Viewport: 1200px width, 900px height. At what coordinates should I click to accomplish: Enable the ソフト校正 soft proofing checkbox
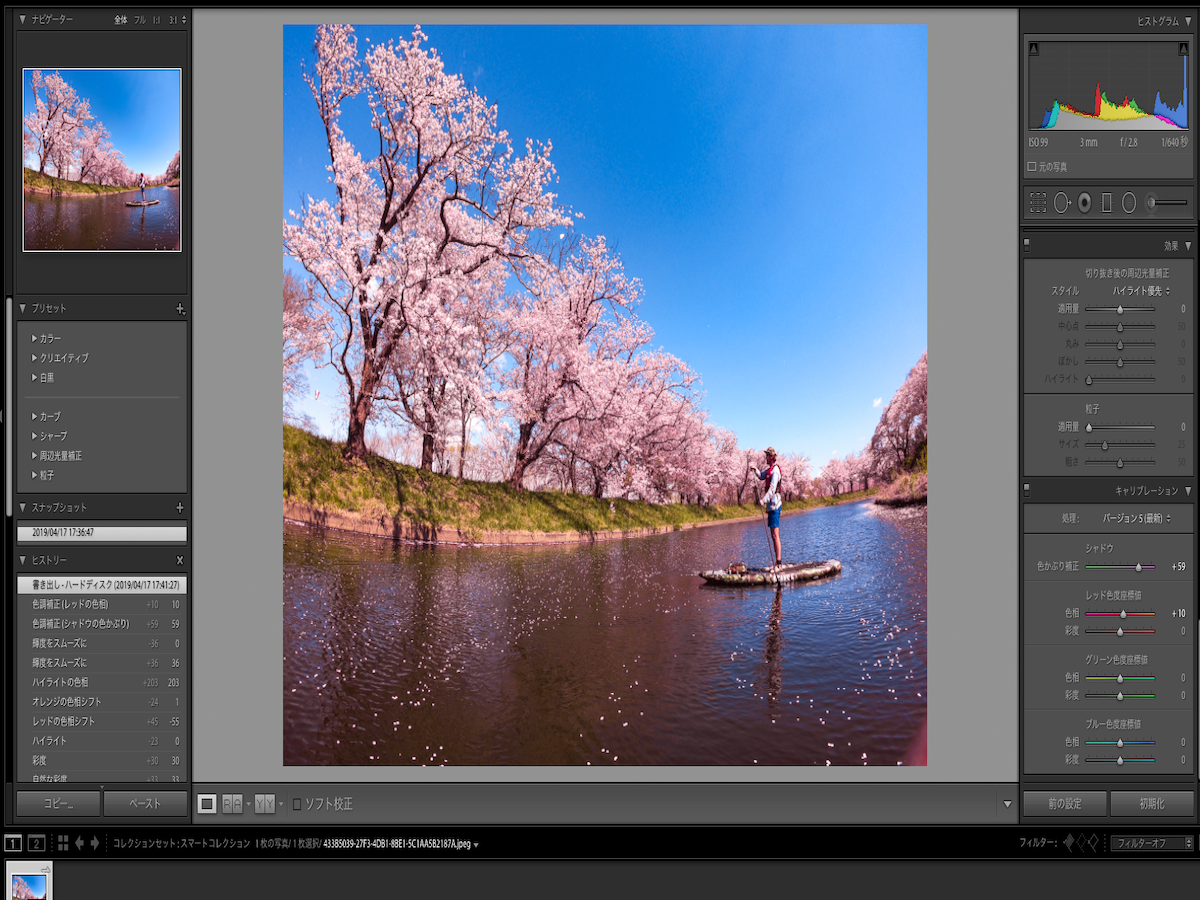(x=296, y=804)
